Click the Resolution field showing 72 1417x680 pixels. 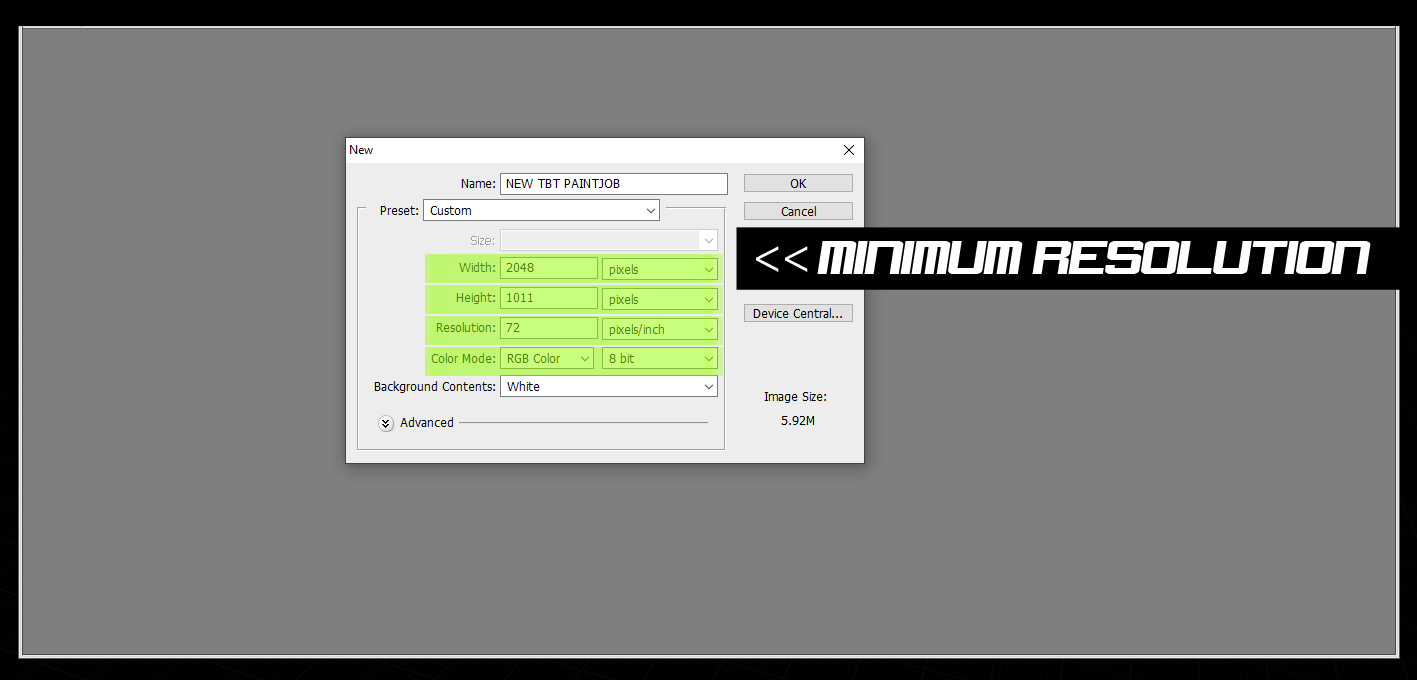[548, 328]
